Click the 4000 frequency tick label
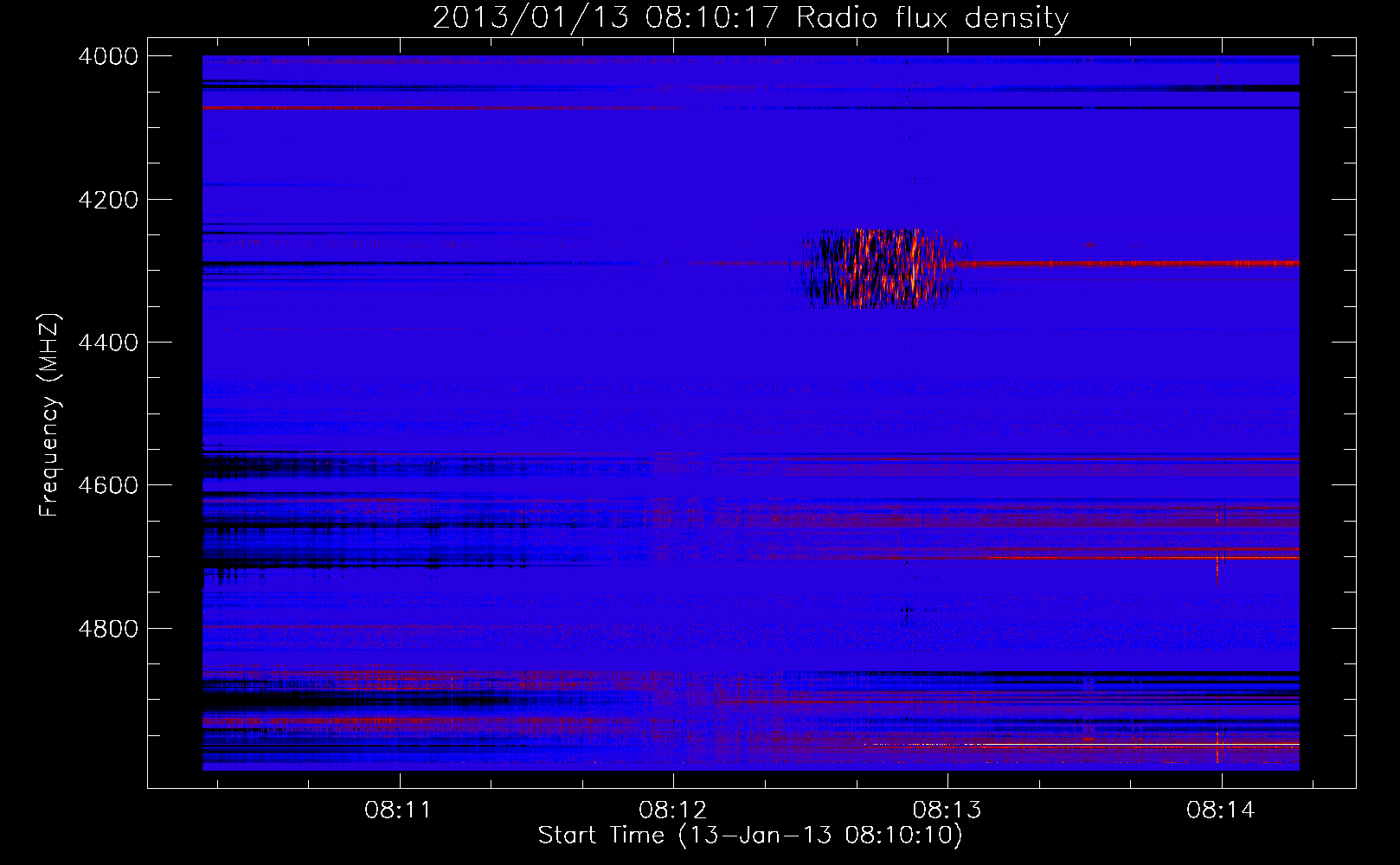The width and height of the screenshot is (1400, 865). coord(108,56)
